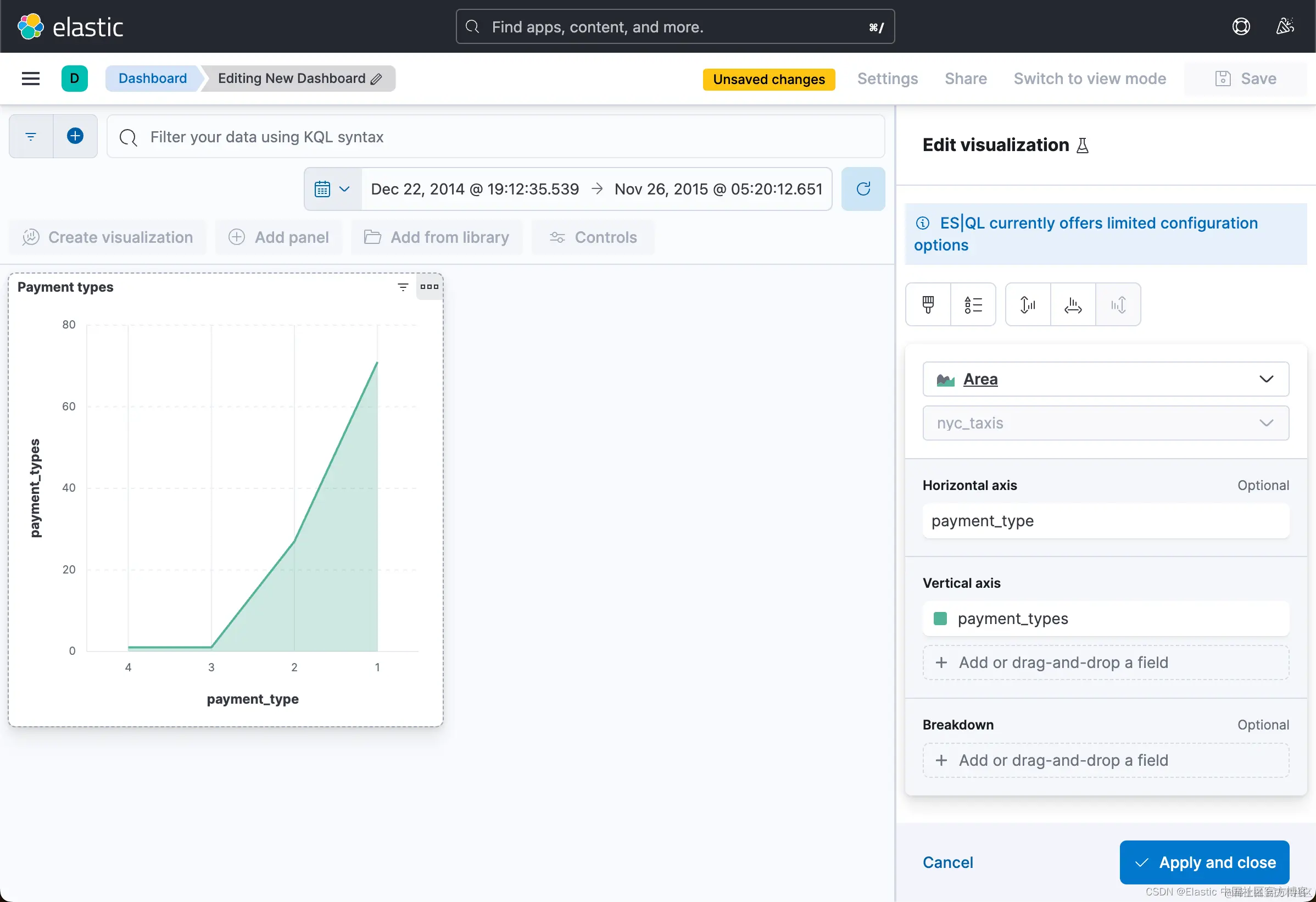Click the add filter plus icon
Screen dimensions: 1316x902
[75, 136]
